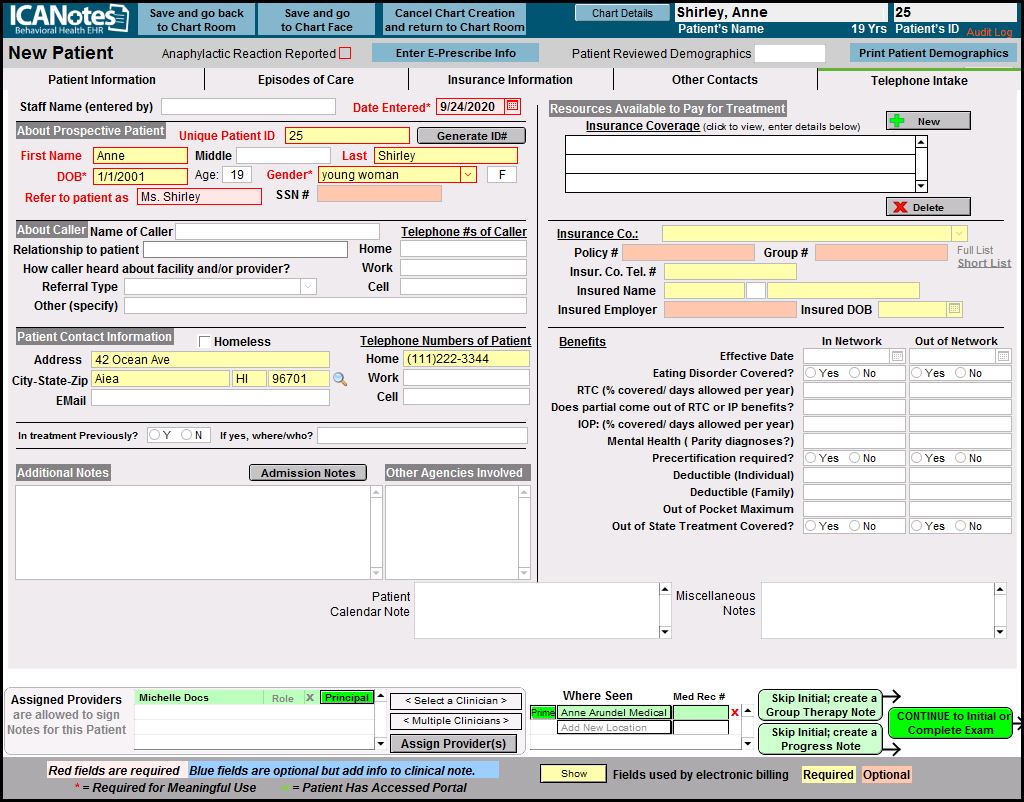The image size is (1024, 802).
Task: Remove location with red X icon
Action: pyautogui.click(x=735, y=712)
